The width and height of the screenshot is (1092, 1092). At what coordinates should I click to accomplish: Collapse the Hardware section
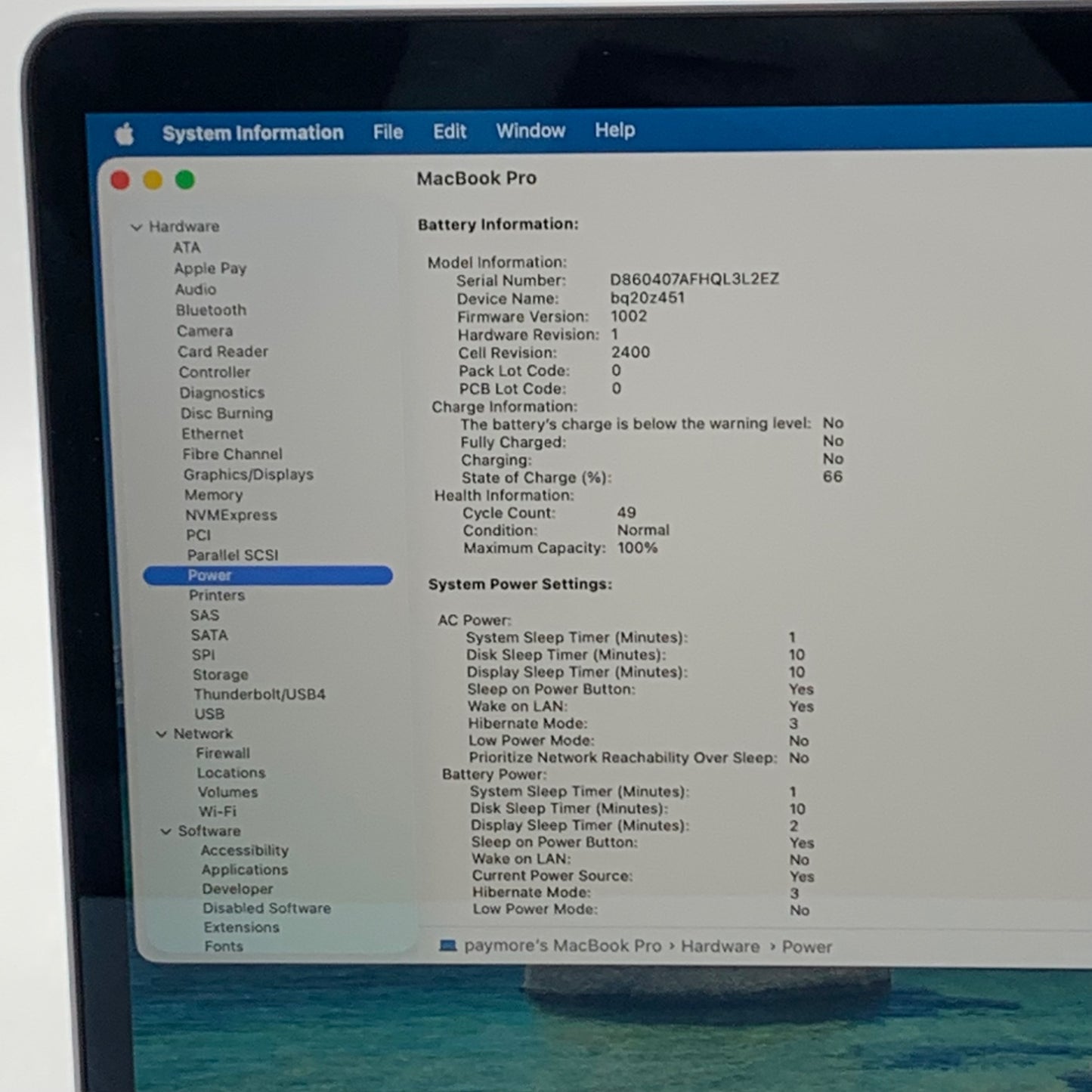(136, 227)
